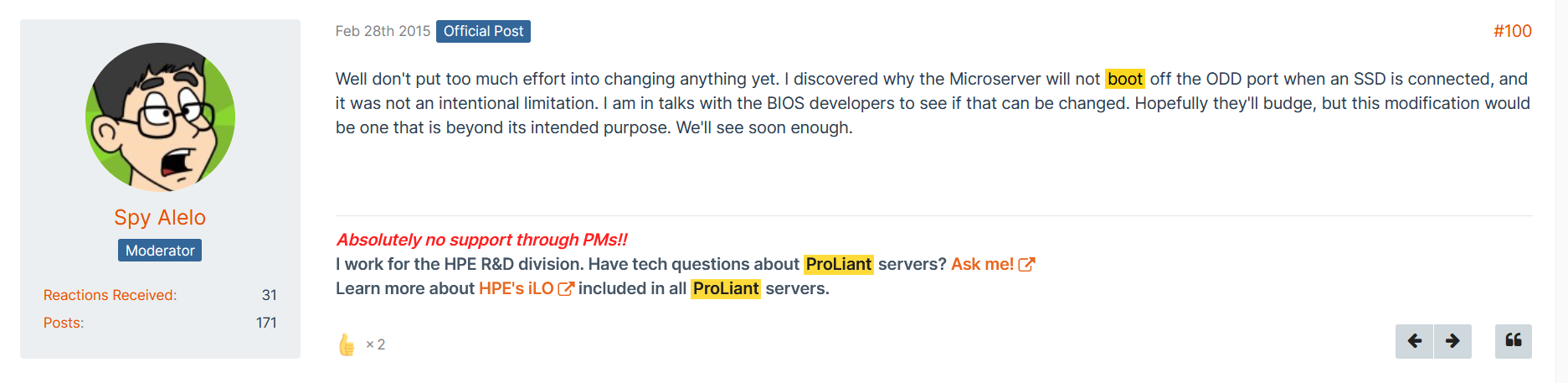Click the post count number 171
Viewport: 1568px width, 383px height.
(266, 323)
